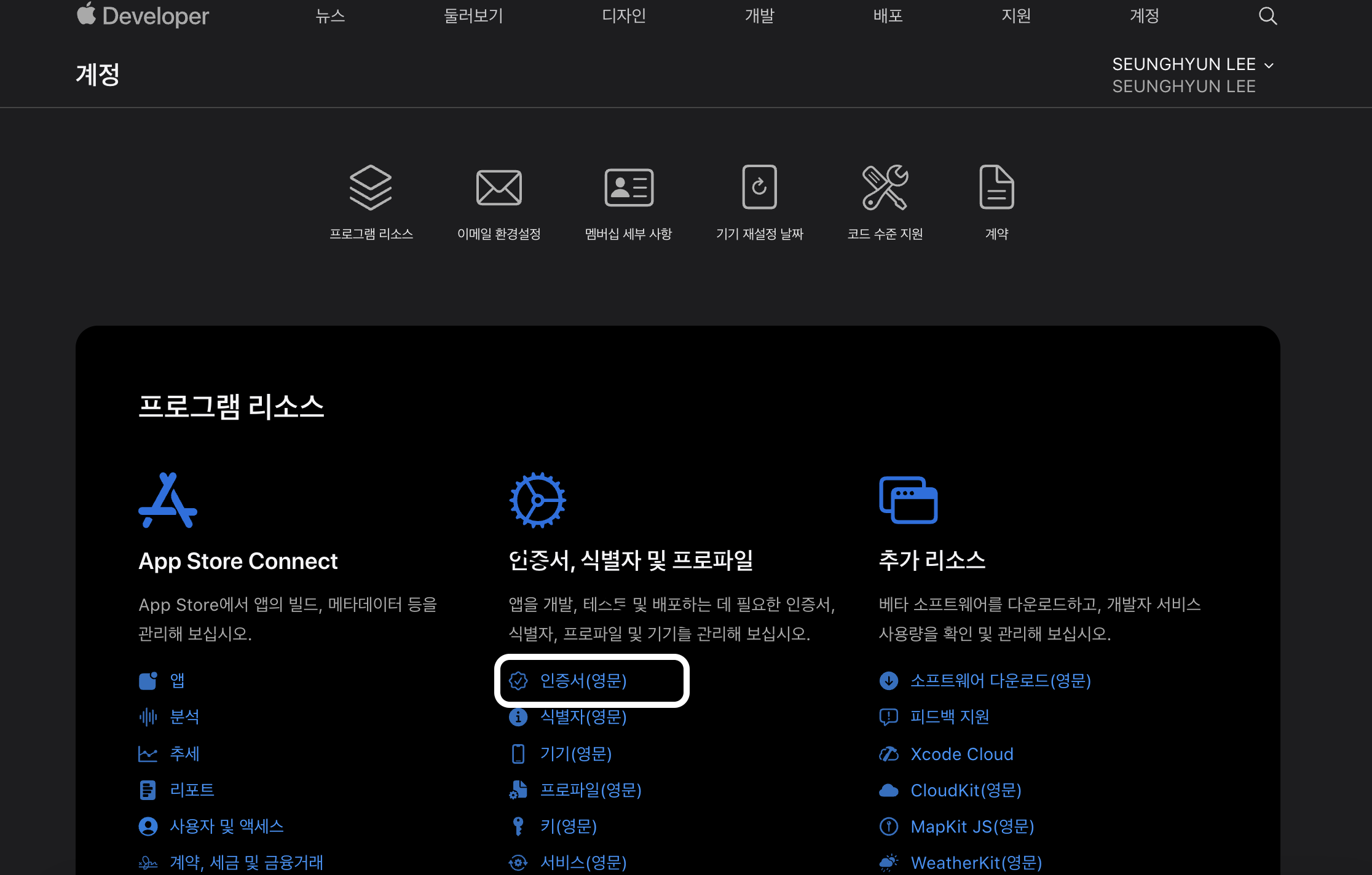Open 사용자 및 액세스 link

pyautogui.click(x=226, y=826)
